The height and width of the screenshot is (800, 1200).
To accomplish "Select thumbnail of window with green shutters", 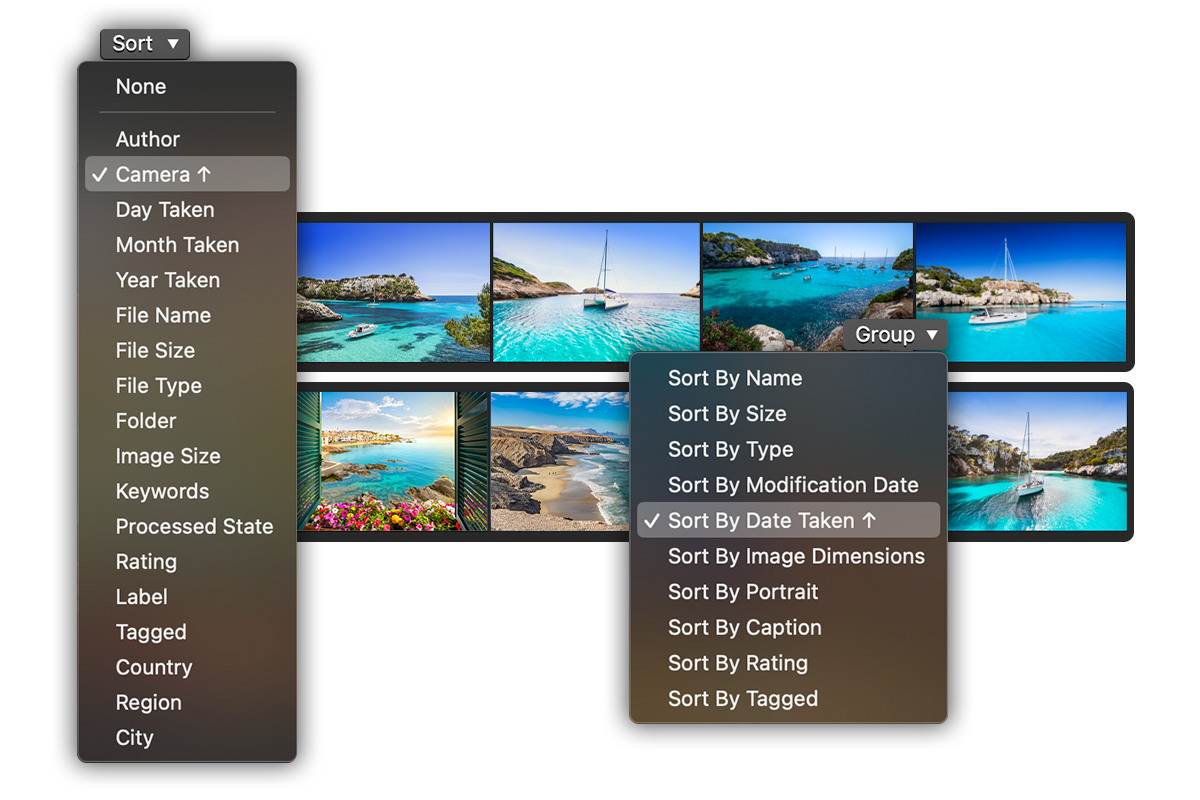I will pyautogui.click(x=394, y=461).
